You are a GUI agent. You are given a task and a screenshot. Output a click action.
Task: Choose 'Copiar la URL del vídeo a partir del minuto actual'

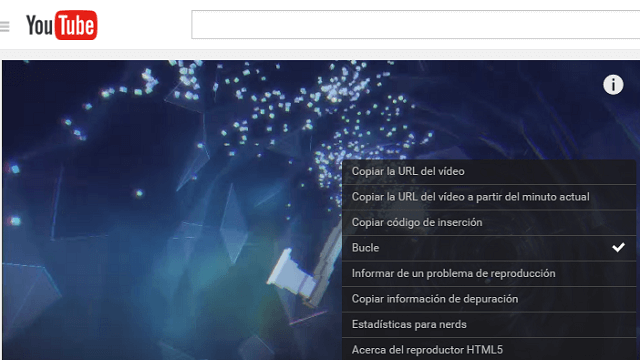(489, 197)
